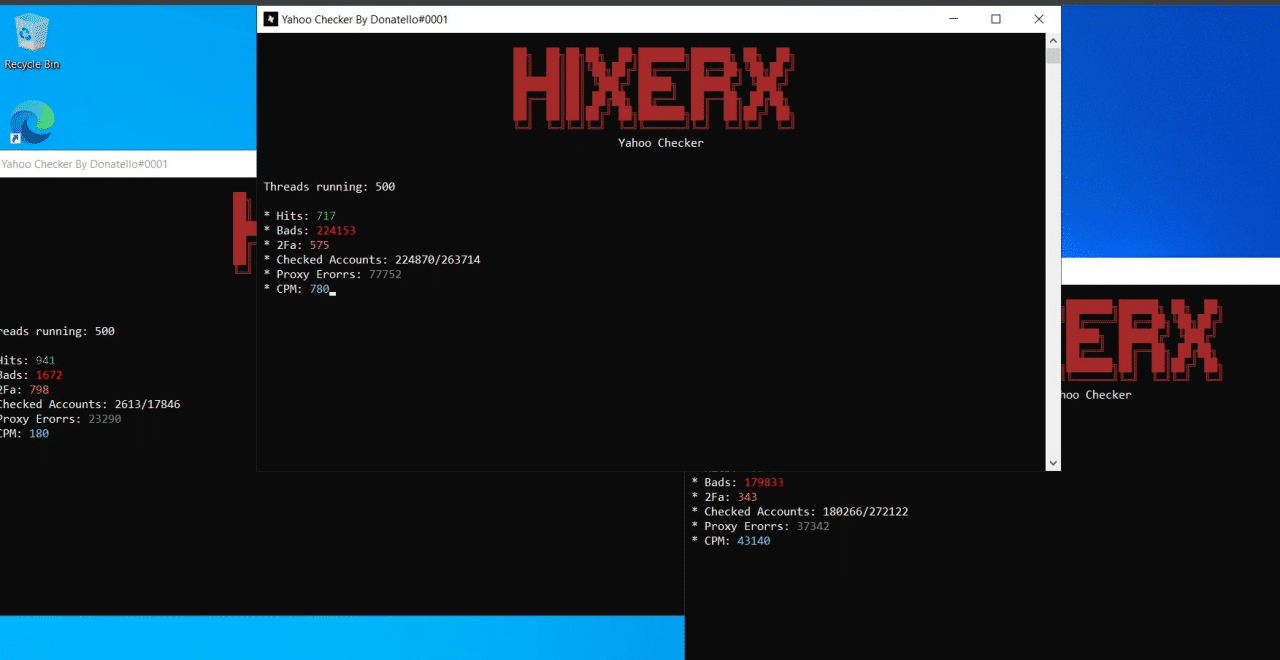Click the scrollbar down arrow in the front console
Screen dimensions: 1280x660
pos(1052,463)
